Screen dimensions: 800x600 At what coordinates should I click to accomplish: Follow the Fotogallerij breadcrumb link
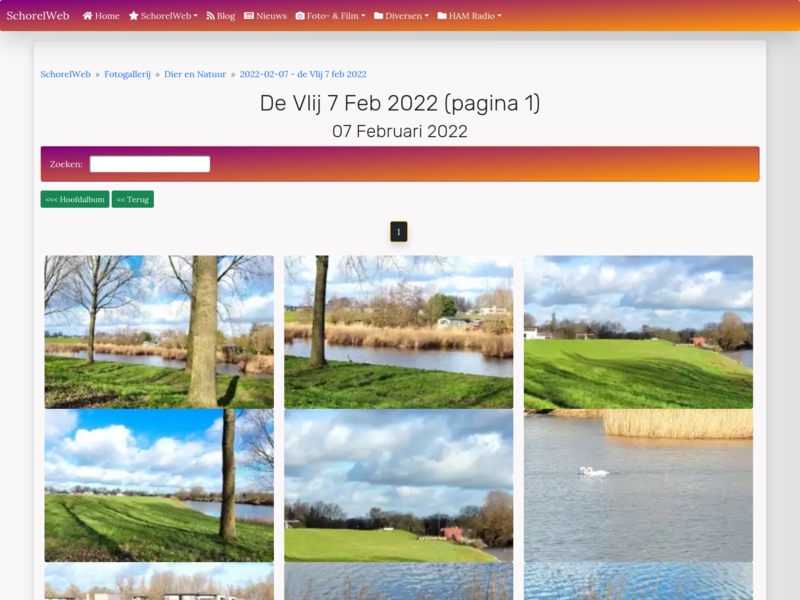coord(128,74)
